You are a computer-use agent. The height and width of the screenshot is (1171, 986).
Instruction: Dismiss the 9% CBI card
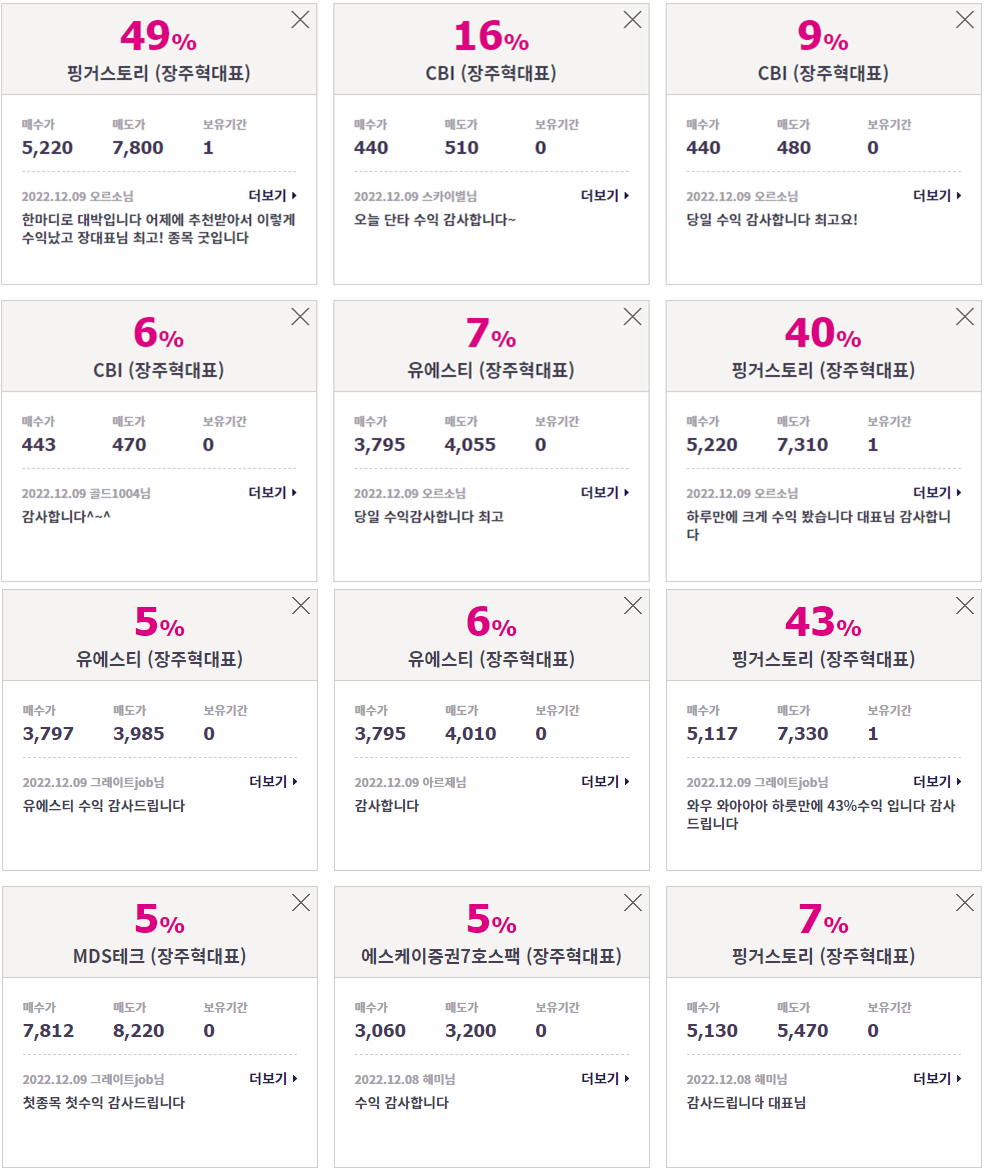pyautogui.click(x=965, y=19)
